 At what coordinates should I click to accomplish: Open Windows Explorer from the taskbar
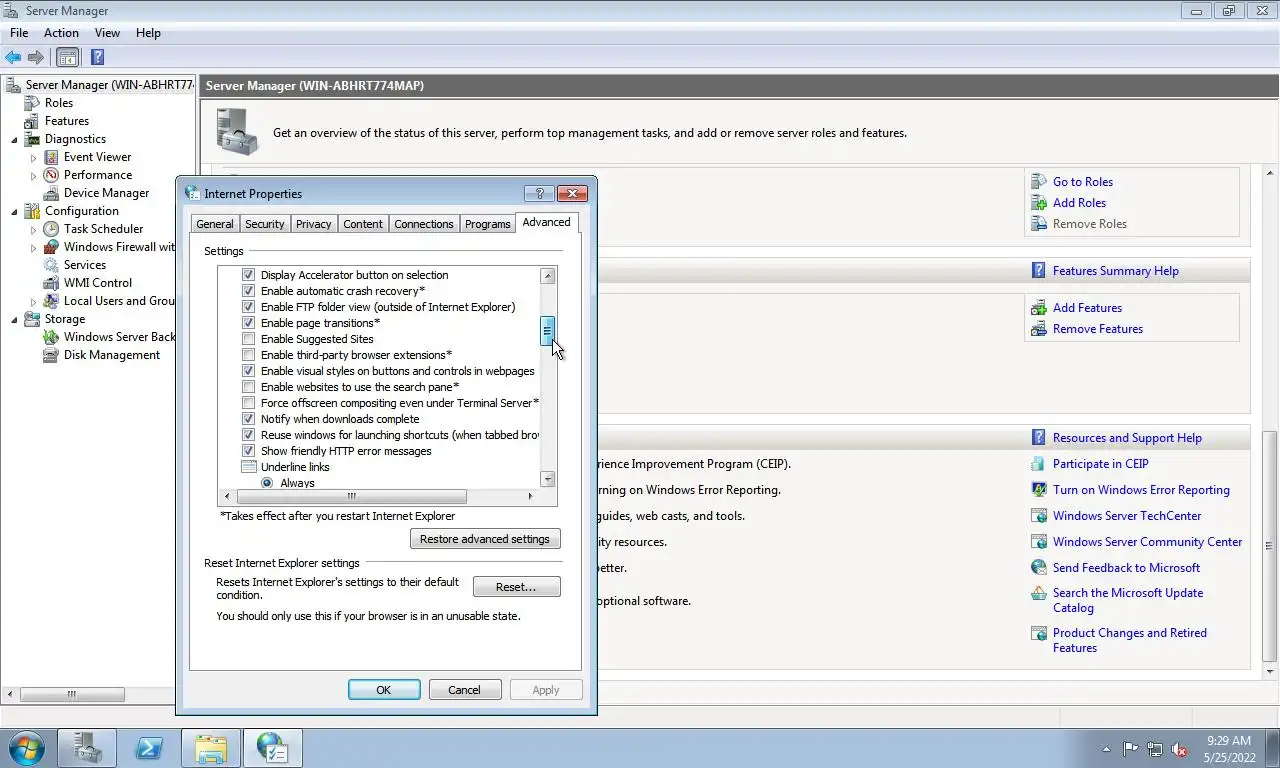[x=211, y=748]
